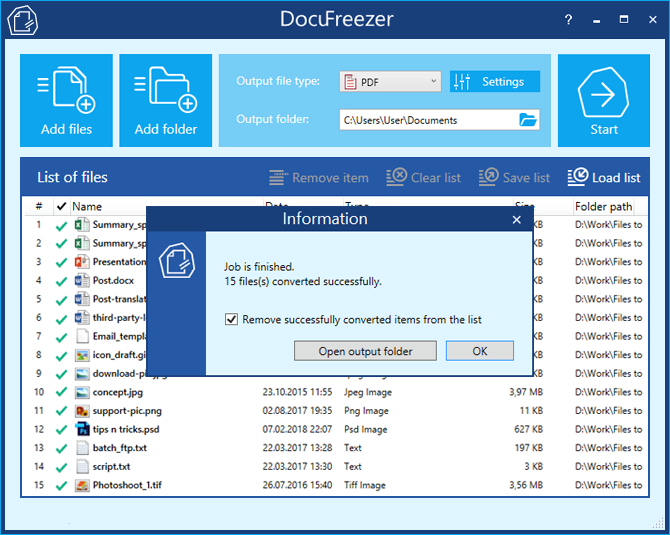Click the DocuFreezer logo in title bar

point(23,20)
